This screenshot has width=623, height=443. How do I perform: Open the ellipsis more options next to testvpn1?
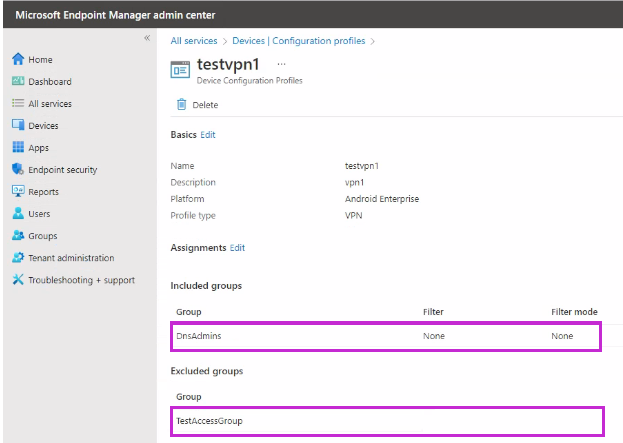(x=281, y=64)
